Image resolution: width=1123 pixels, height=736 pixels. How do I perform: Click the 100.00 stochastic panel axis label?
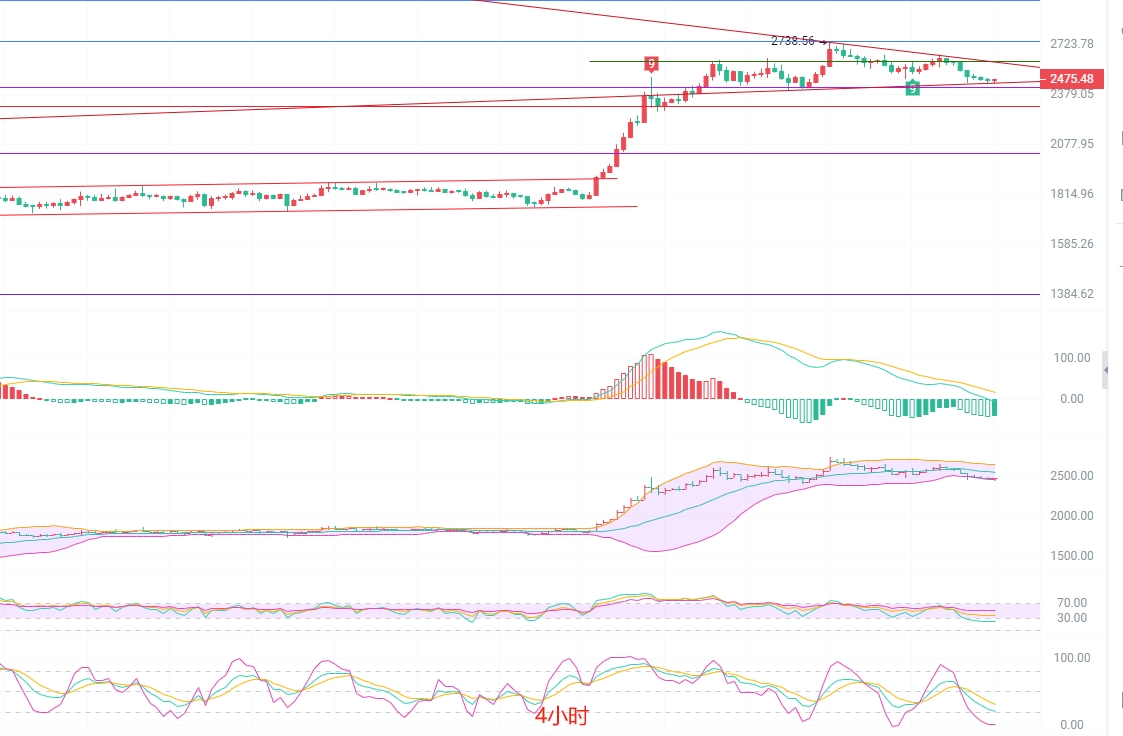[1071, 658]
